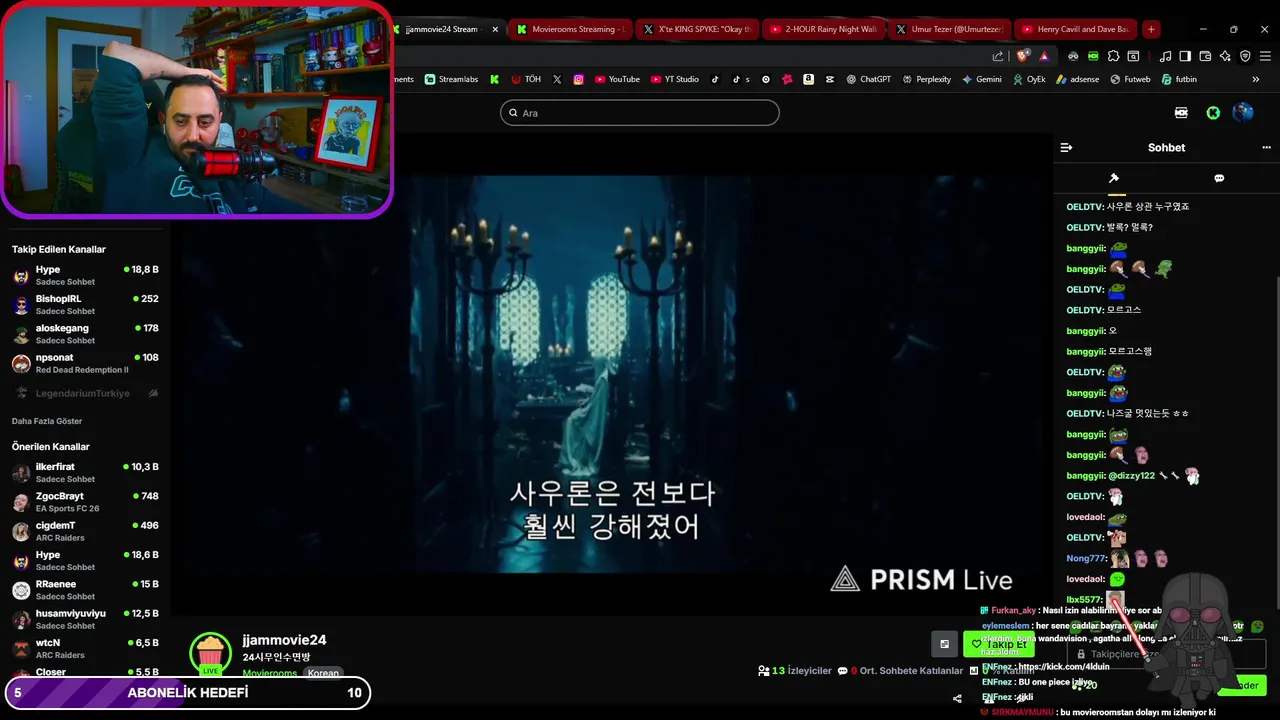Switch to the 2-HOUR Rainy Night Walk tab

click(823, 29)
